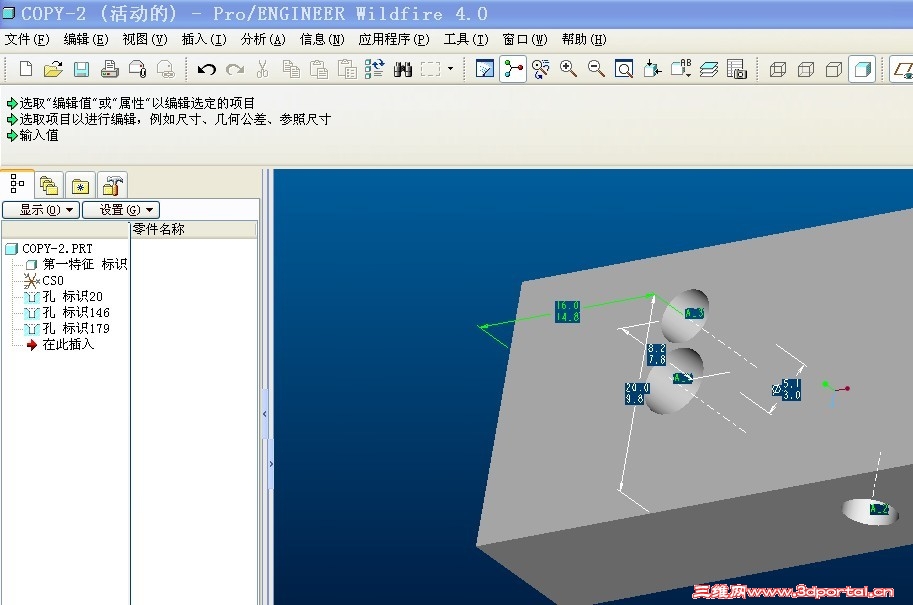Click the coordinate system triad in viewport

pyautogui.click(x=836, y=392)
